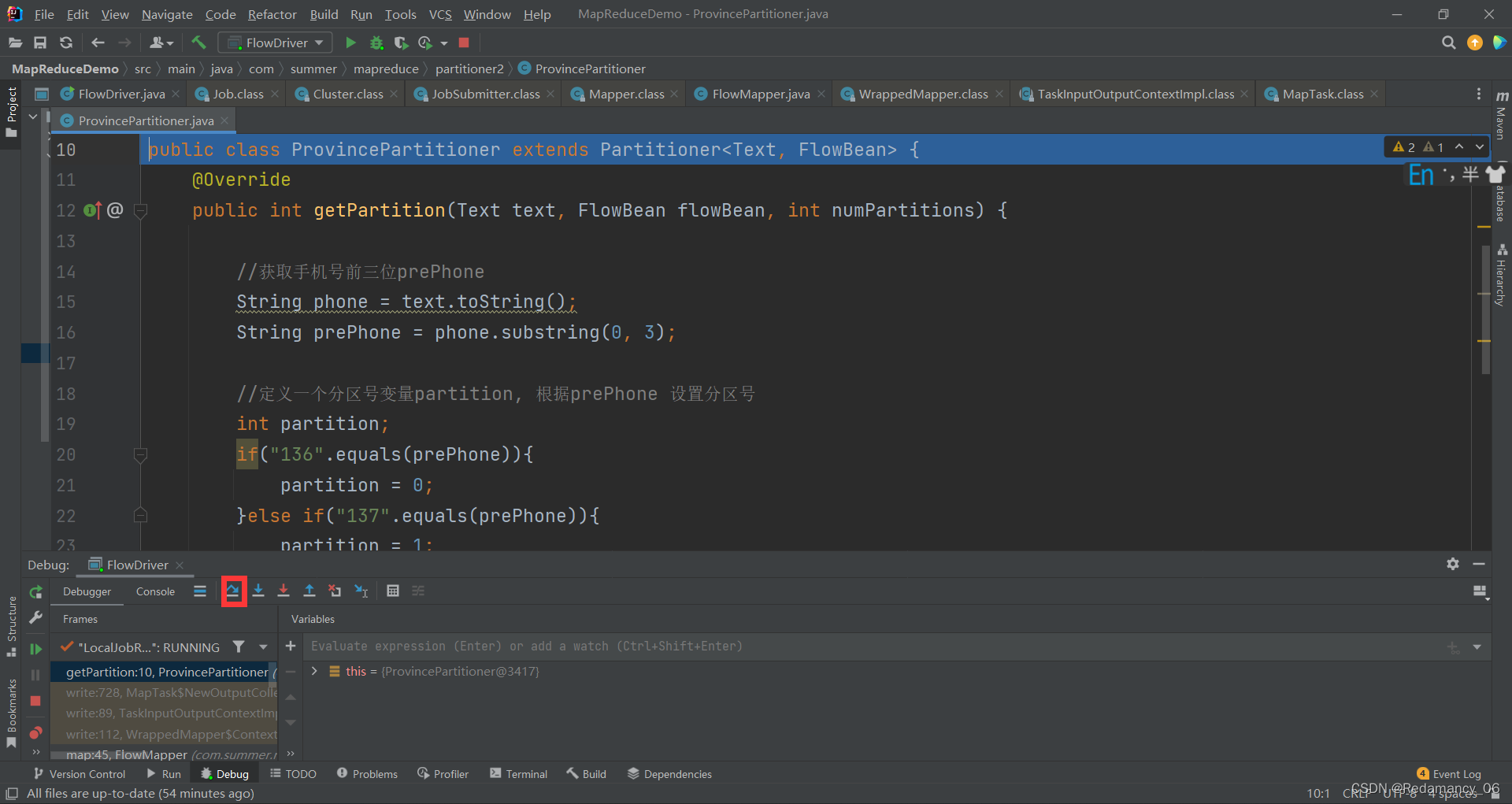
Task: Switch to the FlowMapper.java tab
Action: [761, 94]
